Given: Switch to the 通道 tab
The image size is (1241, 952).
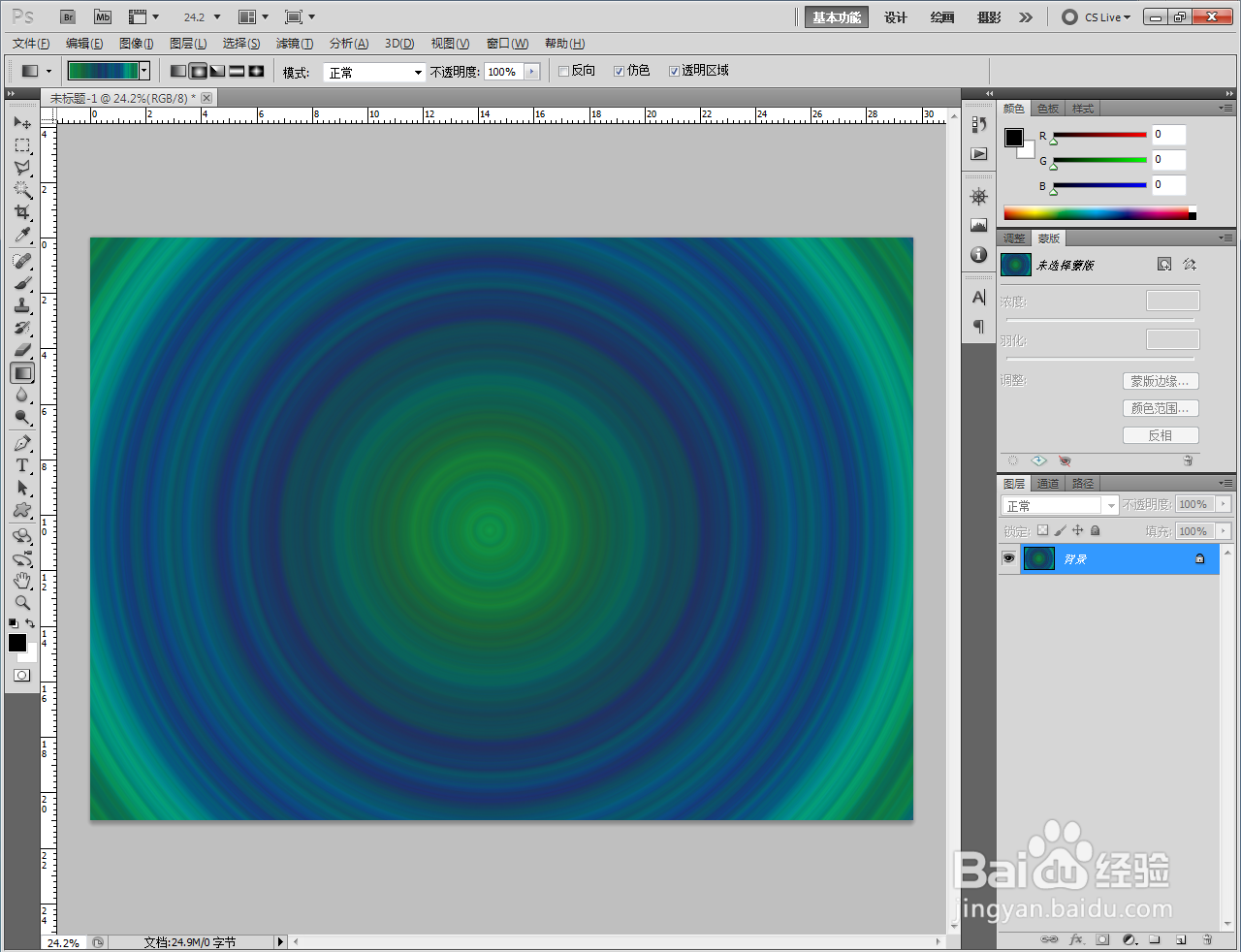Looking at the screenshot, I should 1048,484.
